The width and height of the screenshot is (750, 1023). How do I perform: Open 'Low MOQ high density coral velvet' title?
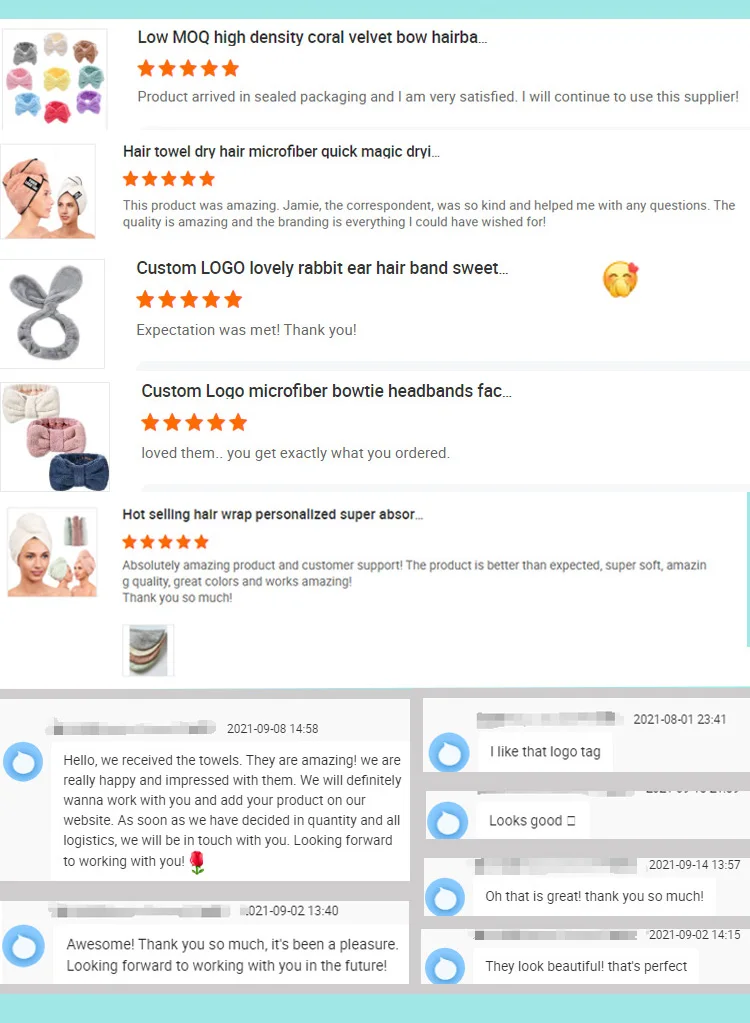(312, 37)
